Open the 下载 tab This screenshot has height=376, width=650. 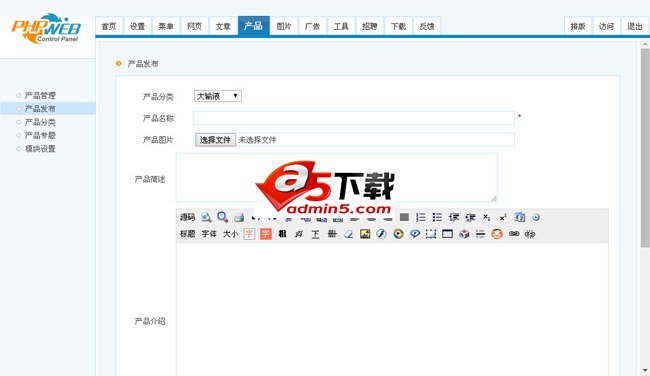coord(398,26)
